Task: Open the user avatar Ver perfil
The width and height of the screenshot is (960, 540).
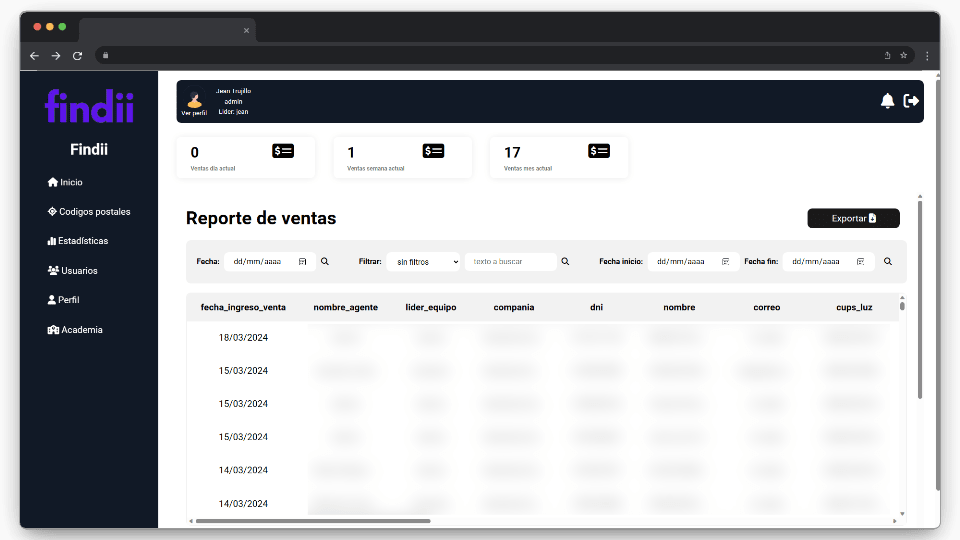Action: [x=194, y=102]
